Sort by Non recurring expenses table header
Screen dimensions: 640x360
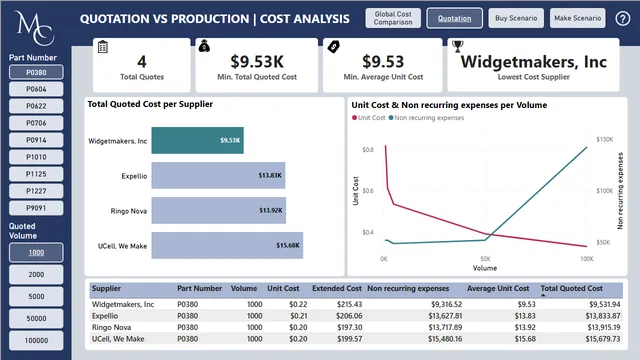point(408,289)
